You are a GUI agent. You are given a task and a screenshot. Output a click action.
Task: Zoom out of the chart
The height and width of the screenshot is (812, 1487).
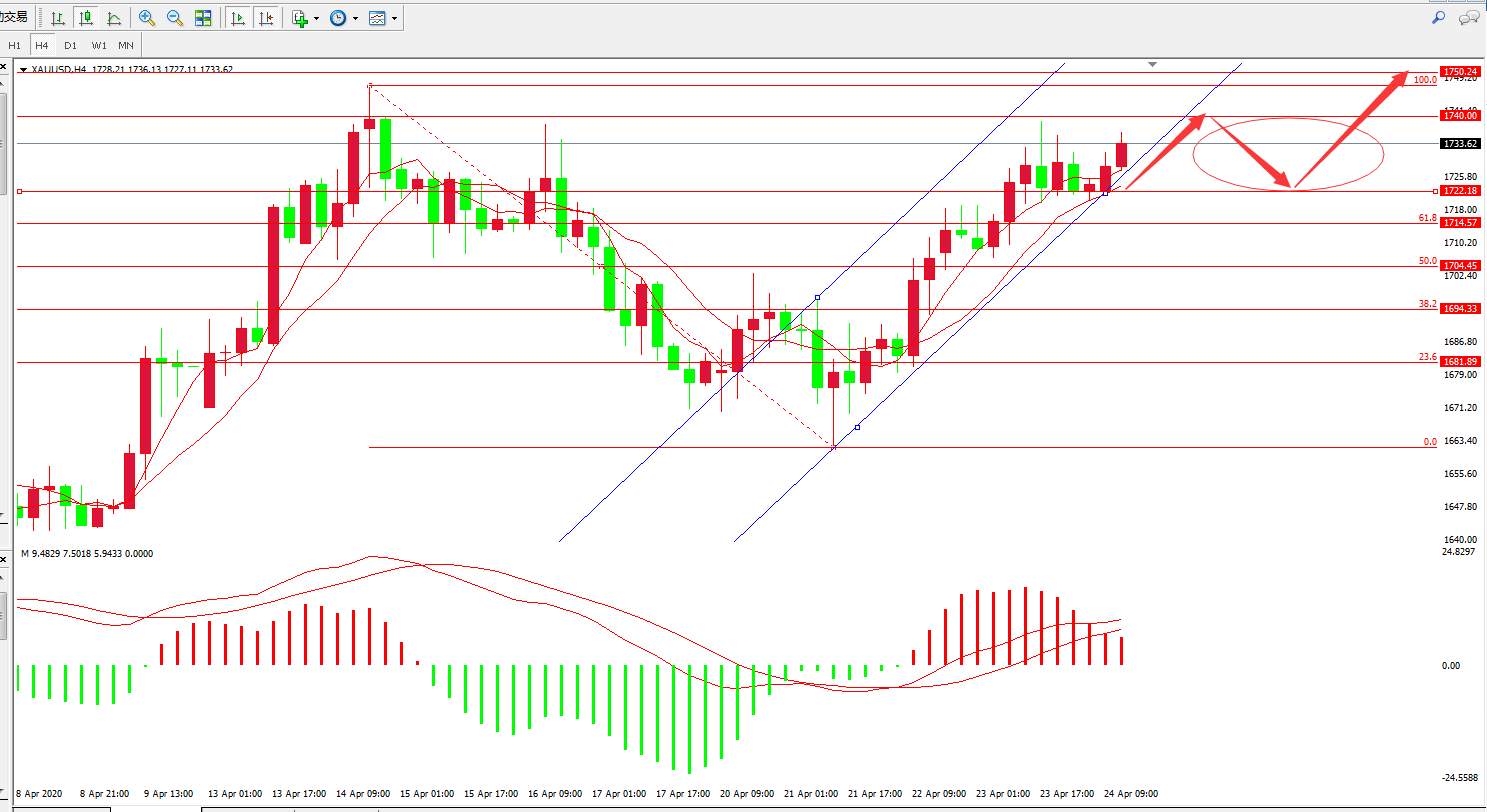tap(175, 18)
